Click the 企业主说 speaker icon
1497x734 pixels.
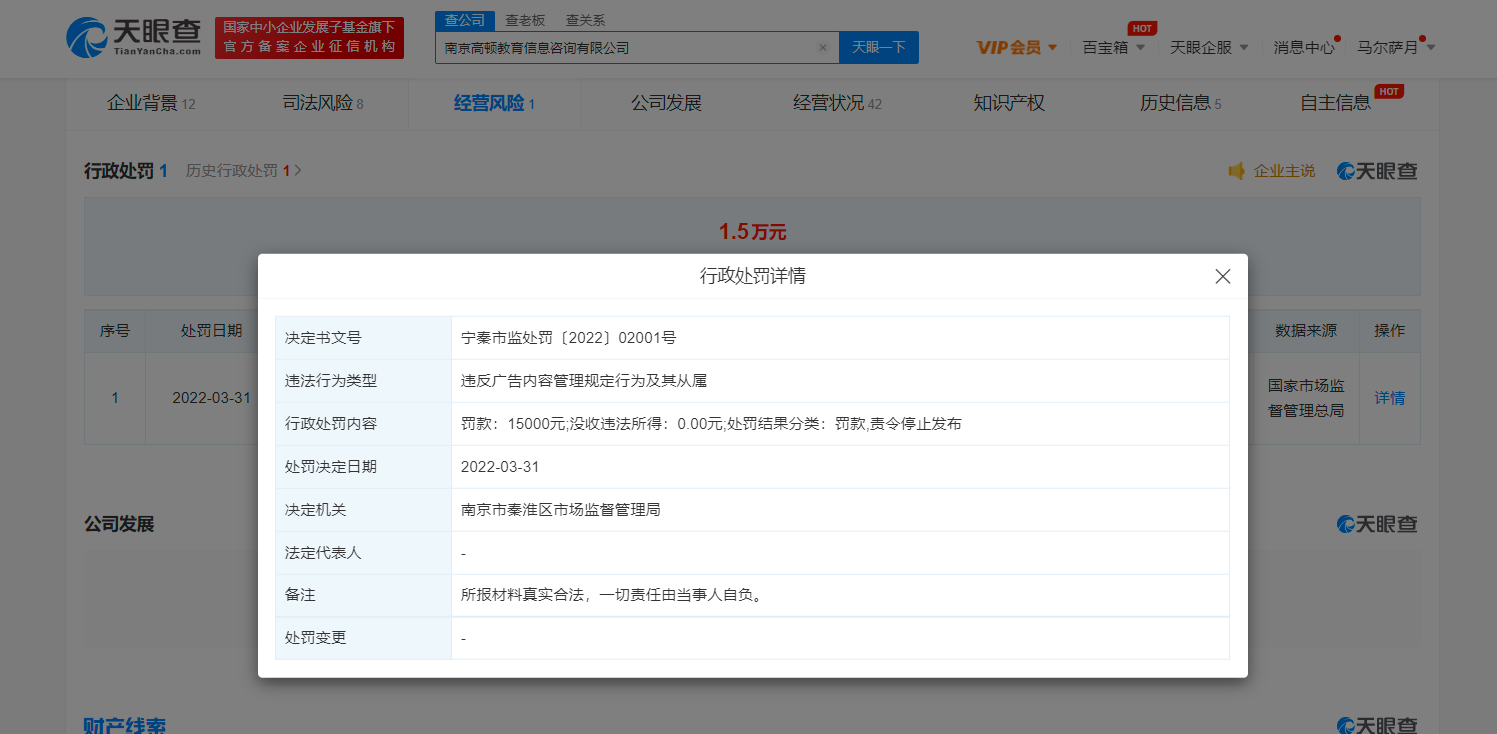[1237, 171]
